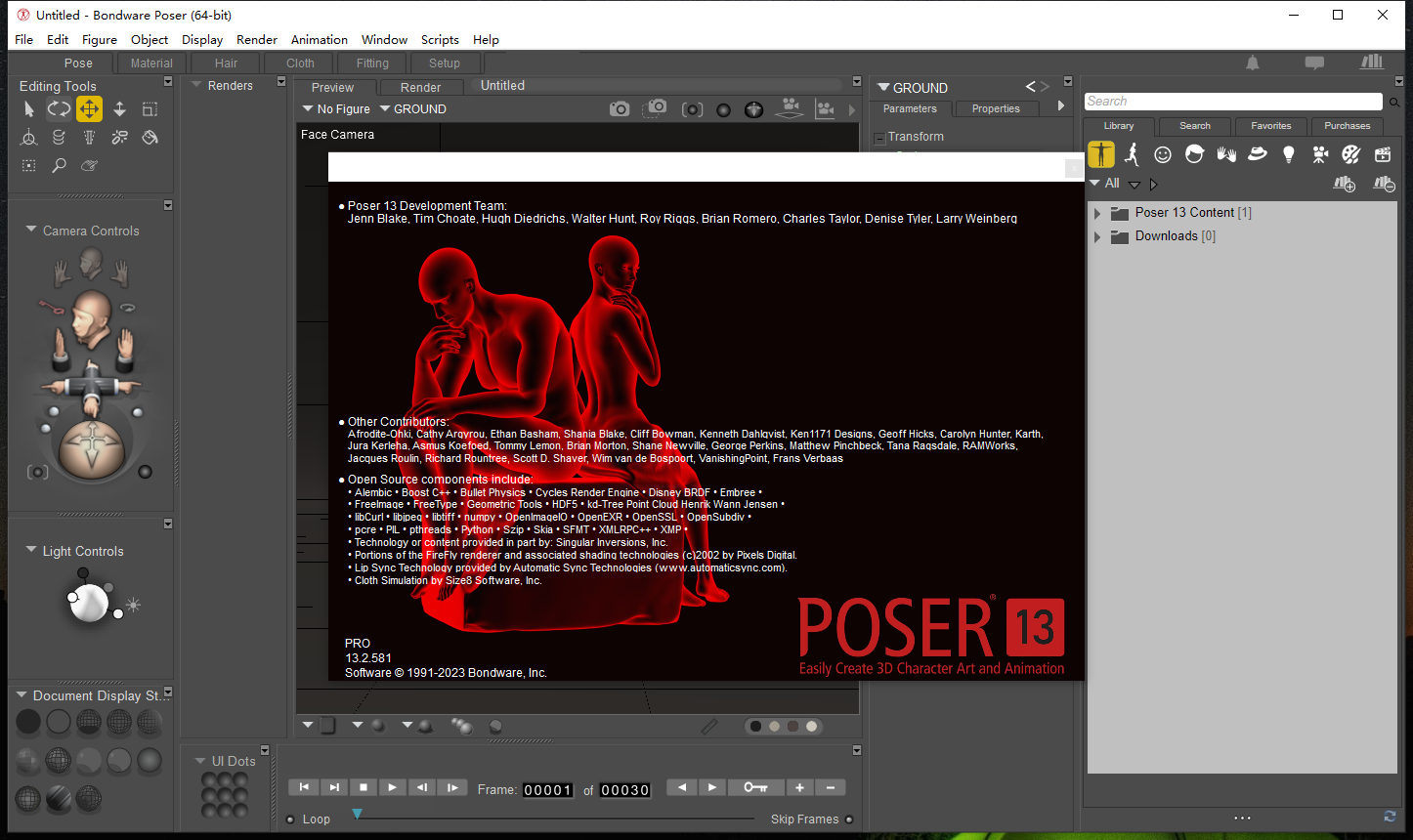Viewport: 1413px width, 840px height.
Task: Select the Translate/Pull four-arrow tool
Action: coord(89,109)
